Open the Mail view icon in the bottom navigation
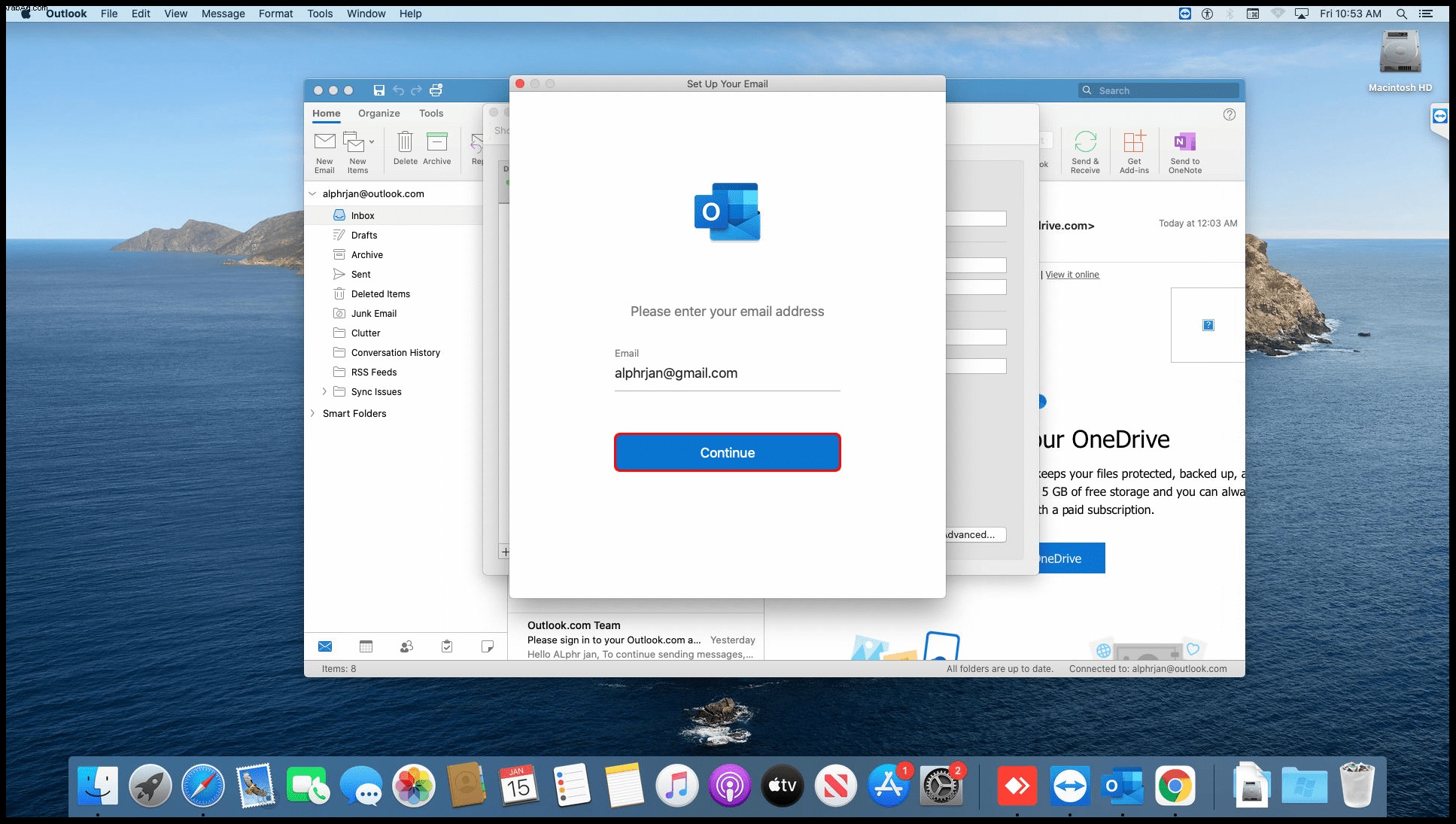1456x824 pixels. coord(325,646)
